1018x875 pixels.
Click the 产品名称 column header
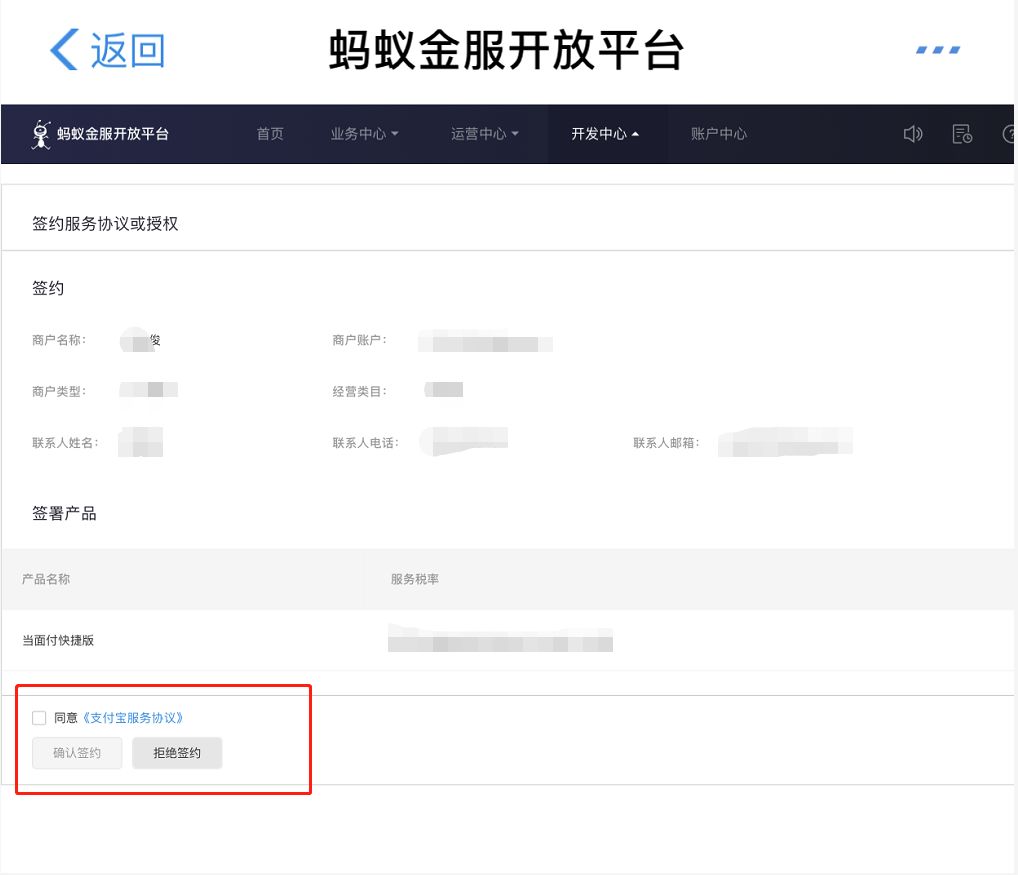click(x=46, y=579)
